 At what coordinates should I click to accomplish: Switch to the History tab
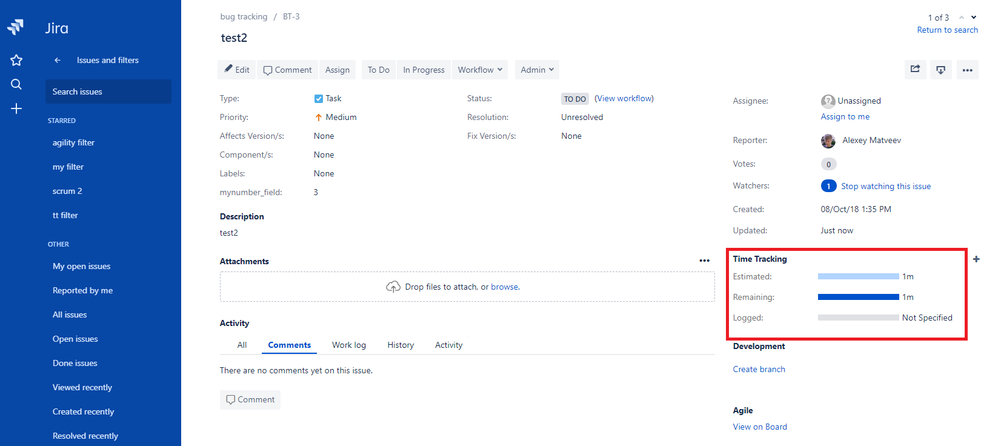click(400, 345)
